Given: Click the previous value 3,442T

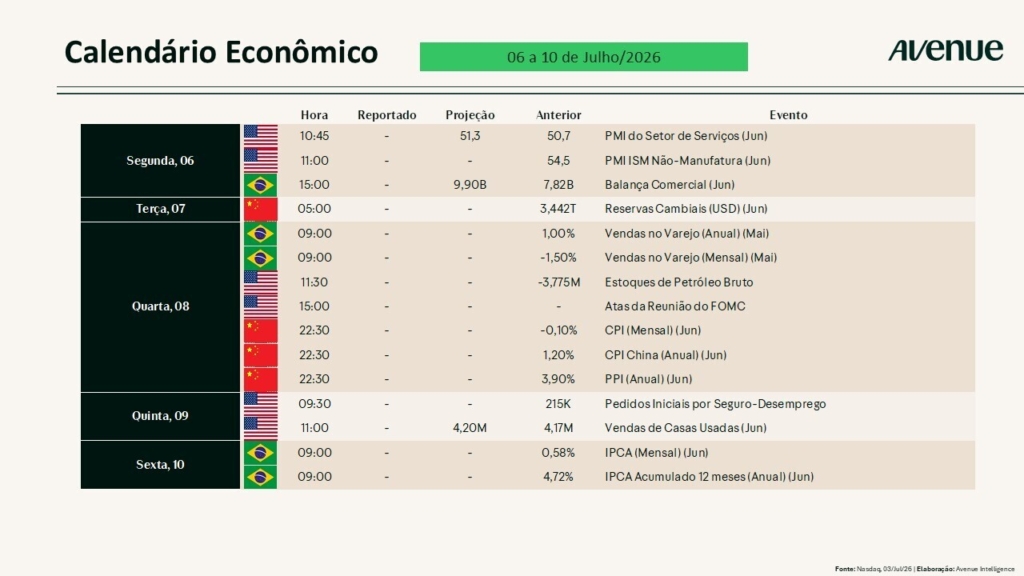Looking at the screenshot, I should (558, 209).
